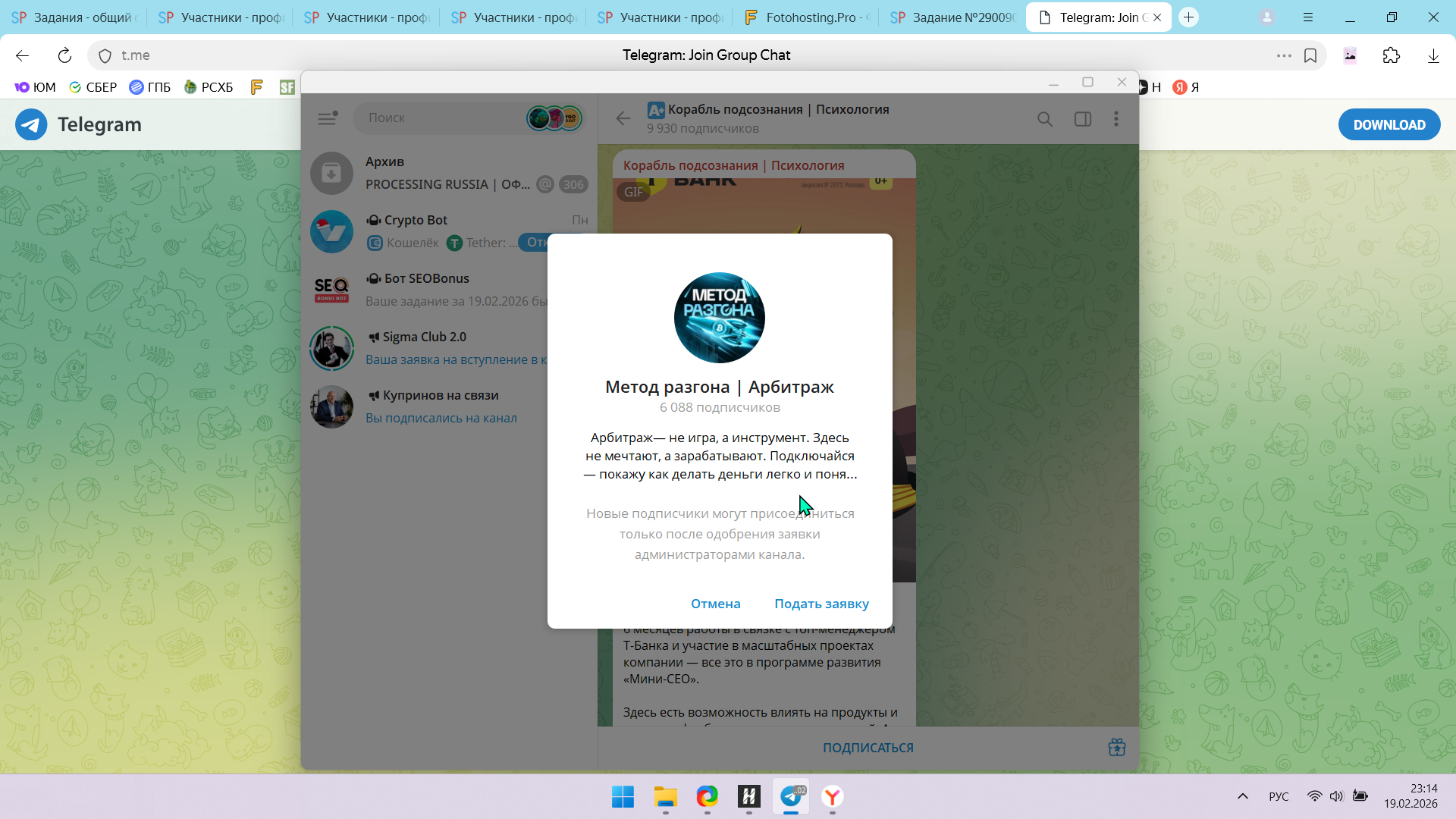Screen dimensions: 1456x819
Task: Click search icon in channel header
Action: coord(1045,119)
